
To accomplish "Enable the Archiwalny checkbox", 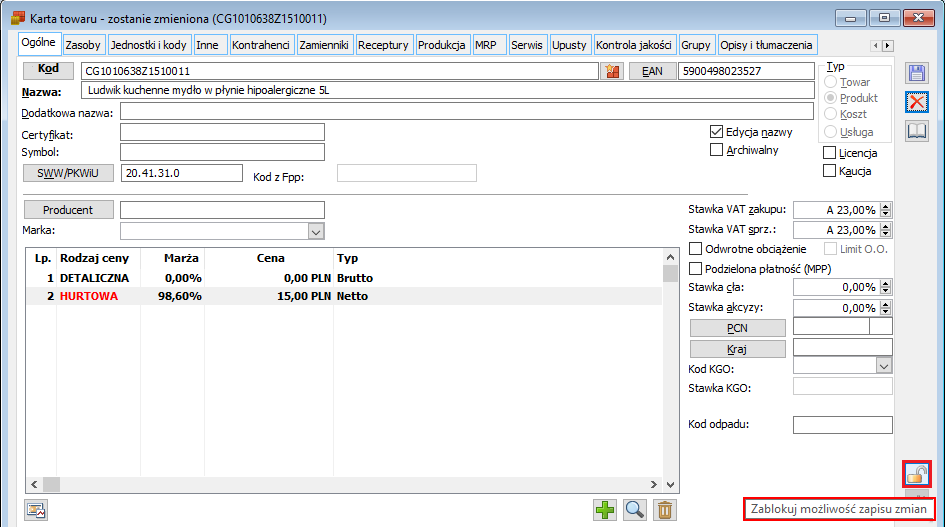I will point(717,150).
